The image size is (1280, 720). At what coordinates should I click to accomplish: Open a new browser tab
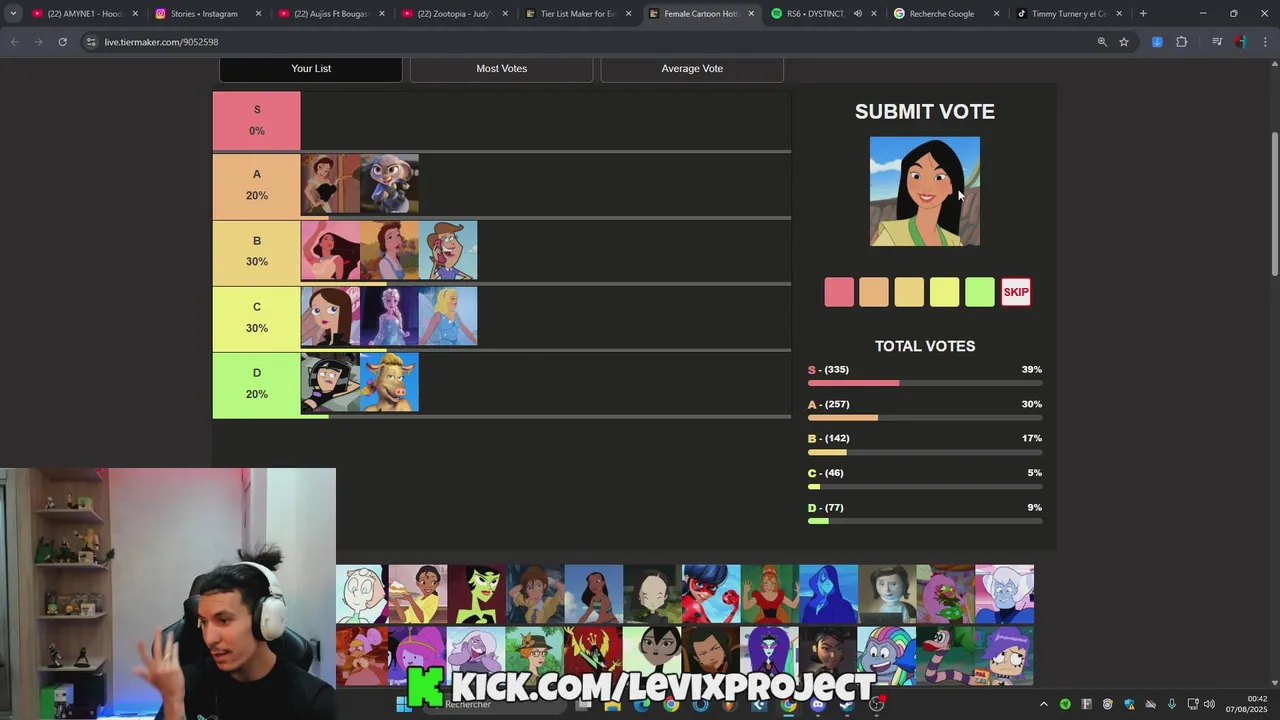click(1143, 14)
